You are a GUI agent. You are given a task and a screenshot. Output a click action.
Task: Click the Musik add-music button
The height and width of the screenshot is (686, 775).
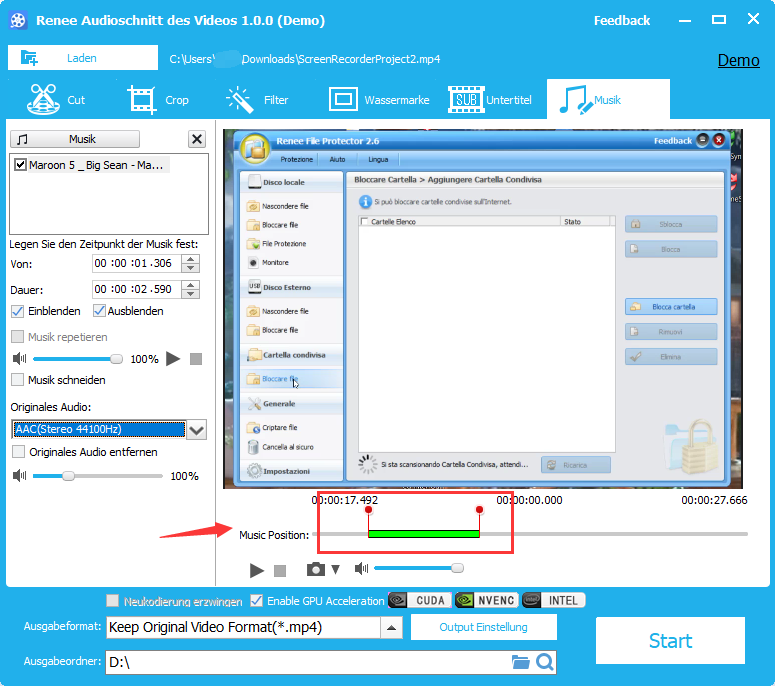(x=75, y=139)
